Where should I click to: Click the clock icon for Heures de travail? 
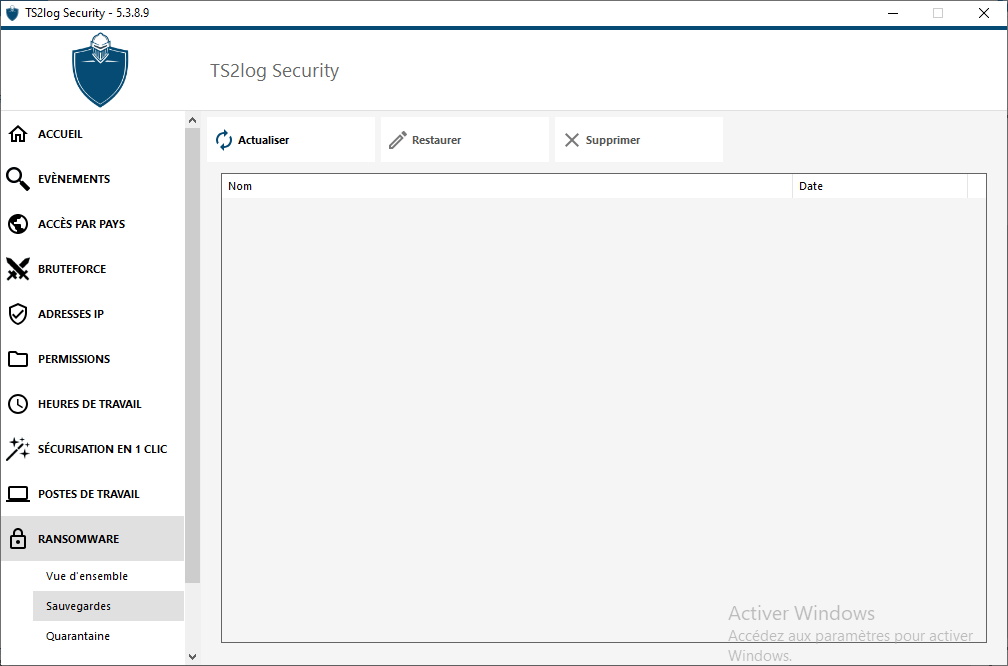point(18,404)
